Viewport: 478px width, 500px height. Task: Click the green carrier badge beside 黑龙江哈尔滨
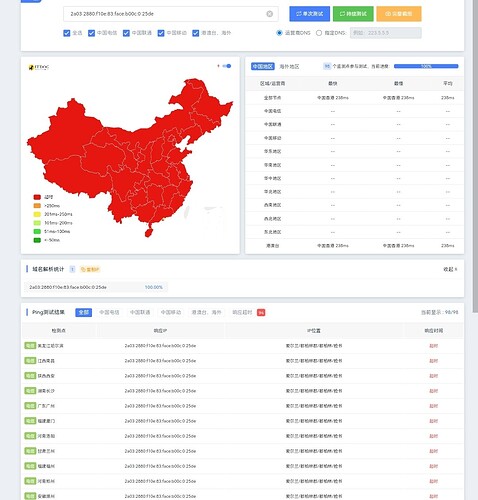coord(30,346)
